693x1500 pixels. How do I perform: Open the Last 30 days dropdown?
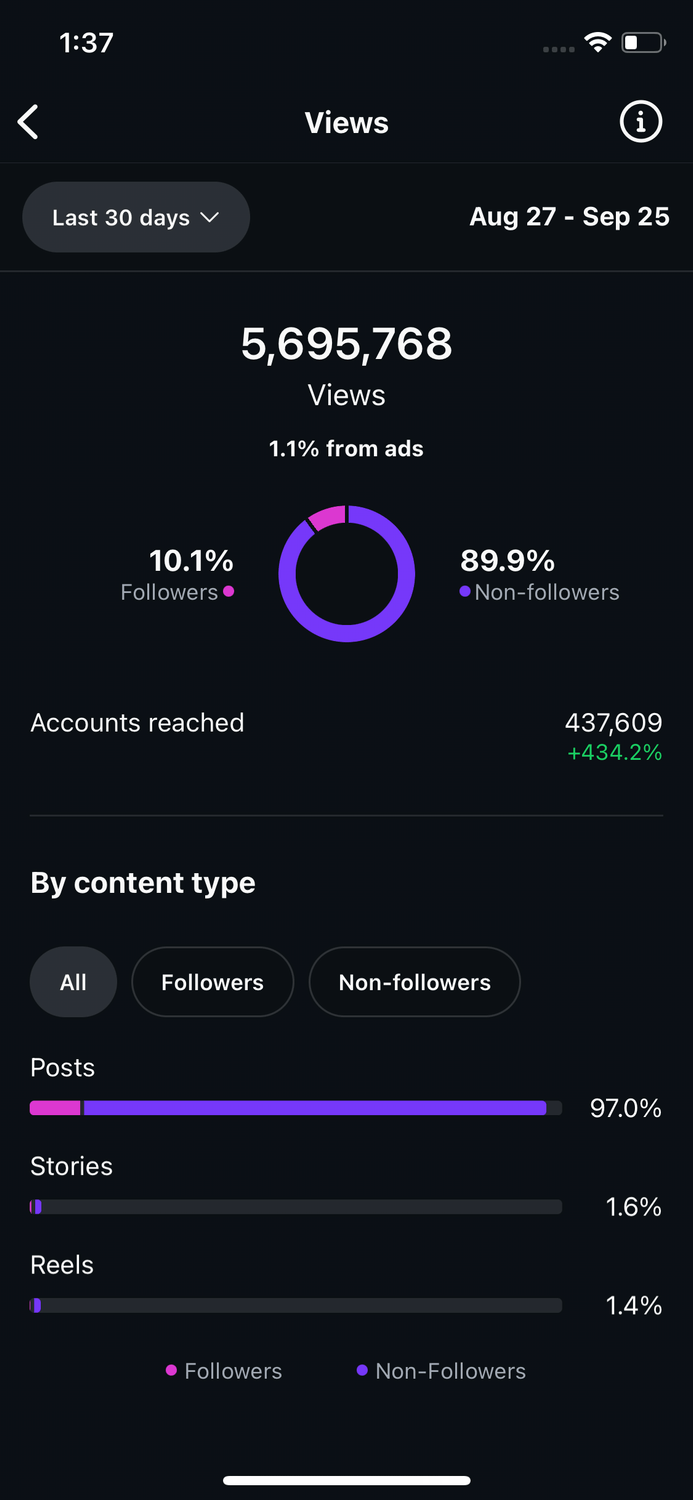click(x=135, y=217)
